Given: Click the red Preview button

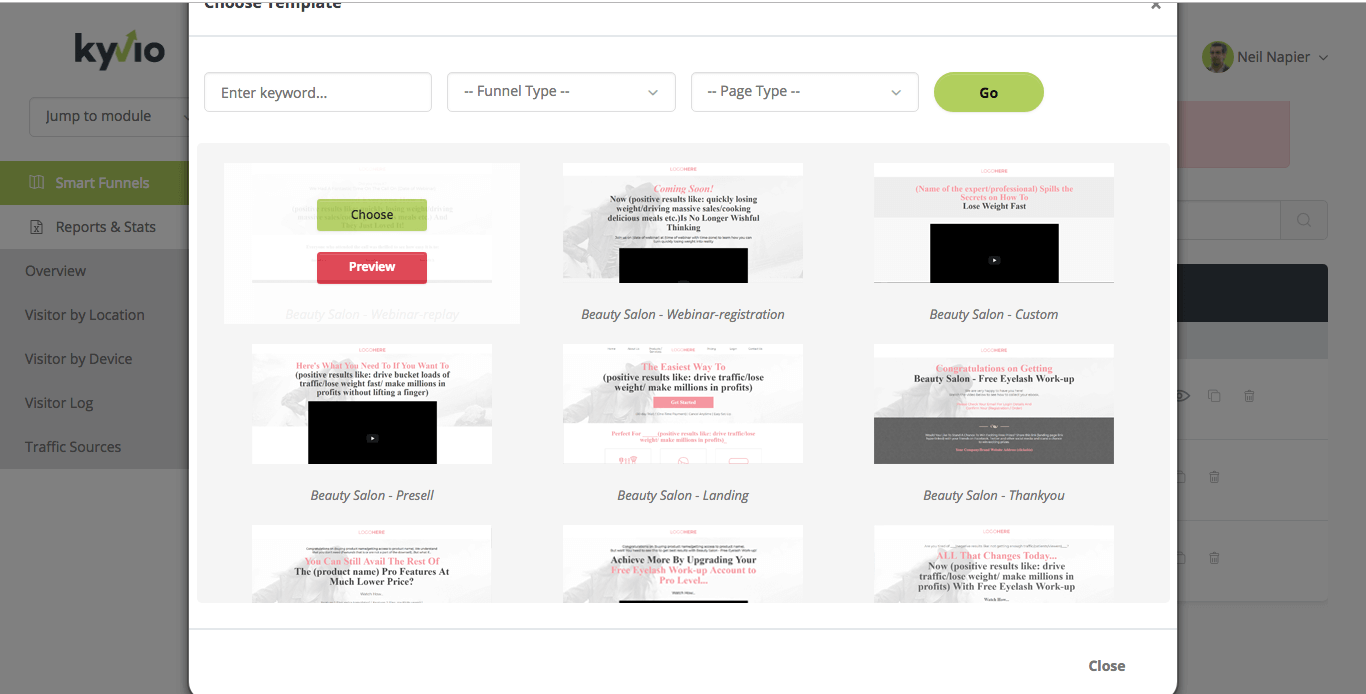Looking at the screenshot, I should coord(372,267).
